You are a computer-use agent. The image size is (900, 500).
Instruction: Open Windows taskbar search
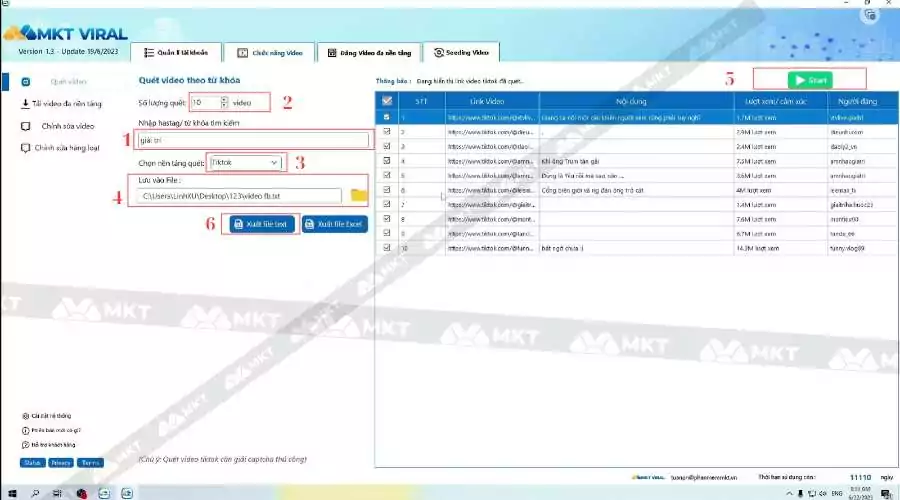(34, 493)
